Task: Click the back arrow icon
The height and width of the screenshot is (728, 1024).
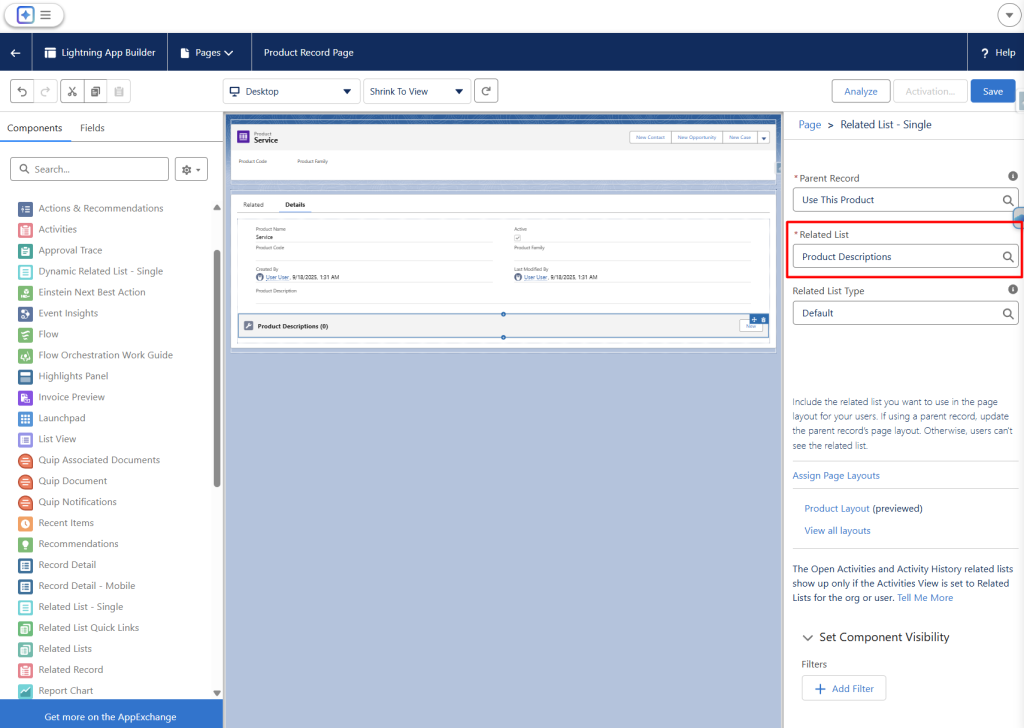Action: click(15, 53)
